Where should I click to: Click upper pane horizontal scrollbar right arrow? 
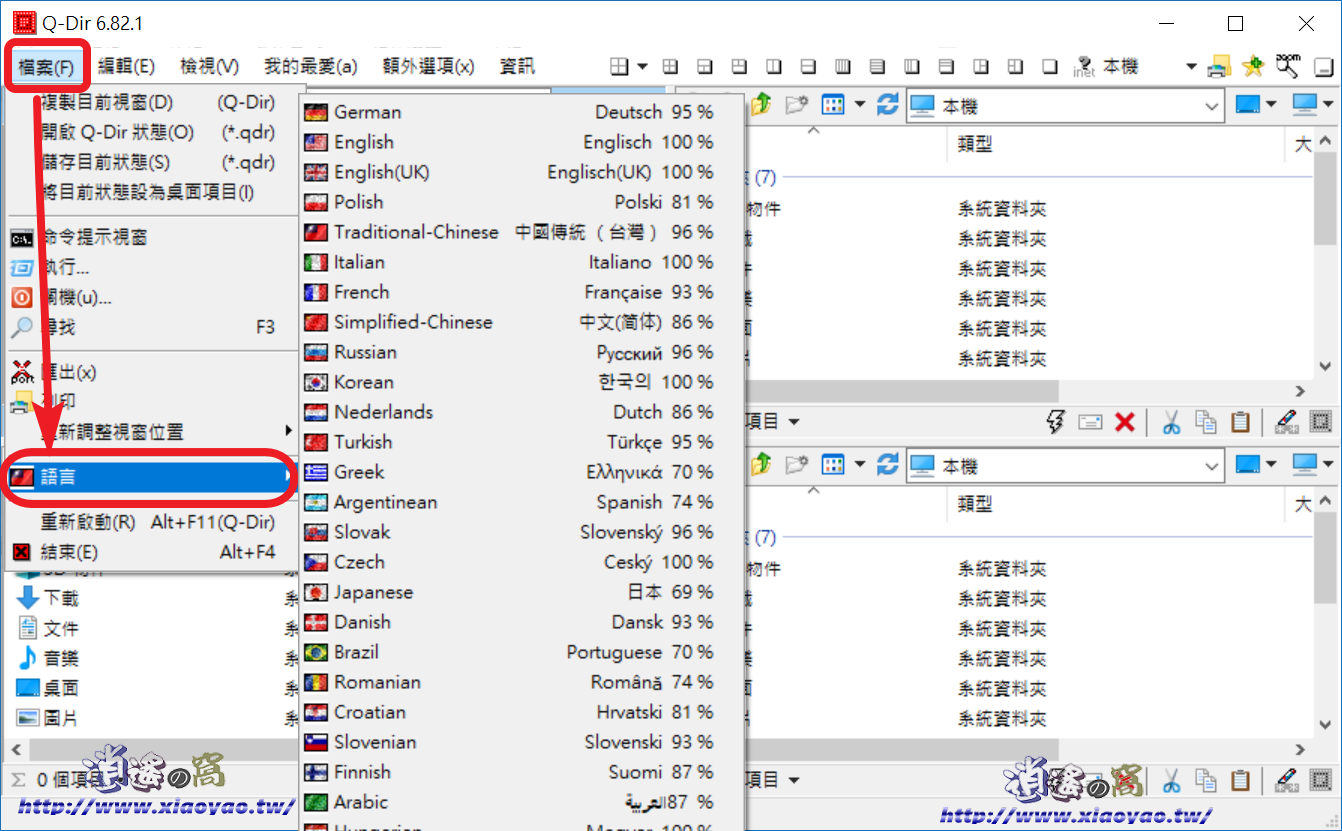pos(1300,391)
